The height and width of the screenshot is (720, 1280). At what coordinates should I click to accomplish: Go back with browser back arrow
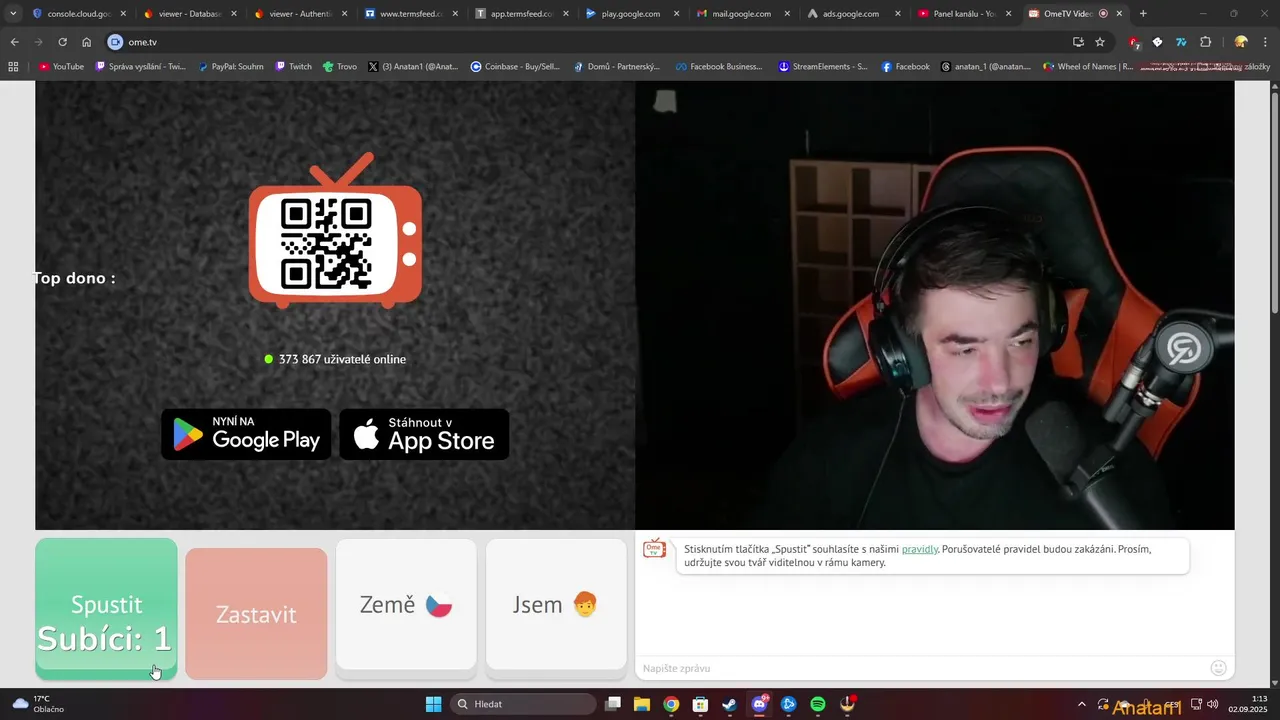click(14, 42)
